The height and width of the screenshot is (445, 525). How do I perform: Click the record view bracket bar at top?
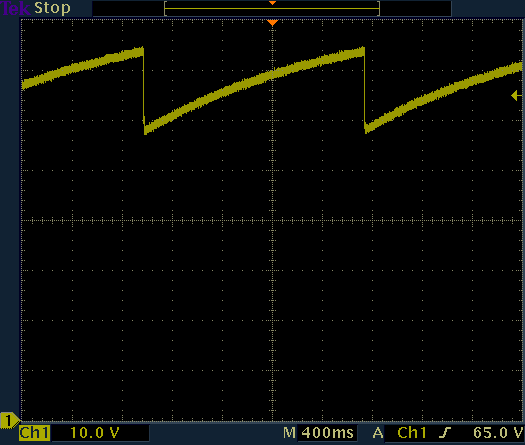click(272, 8)
